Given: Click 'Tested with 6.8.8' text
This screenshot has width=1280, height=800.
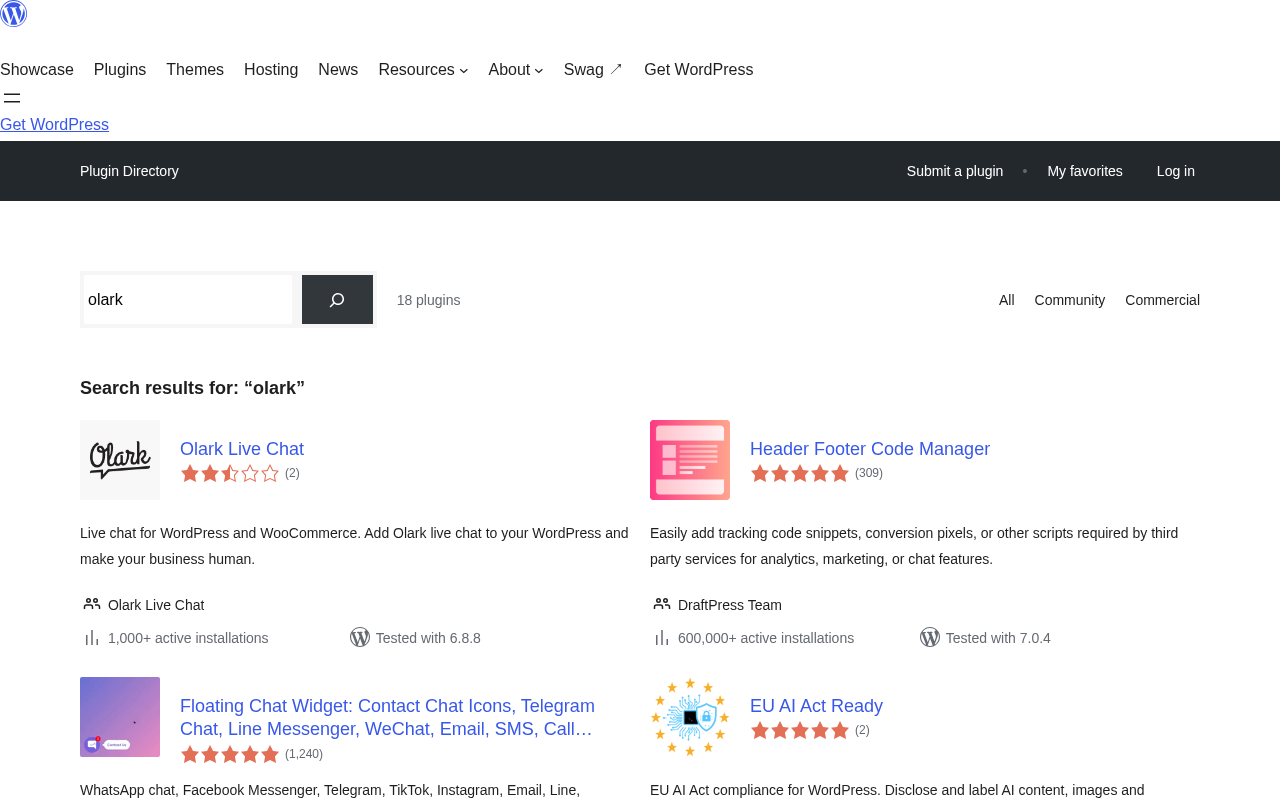Looking at the screenshot, I should (x=428, y=638).
